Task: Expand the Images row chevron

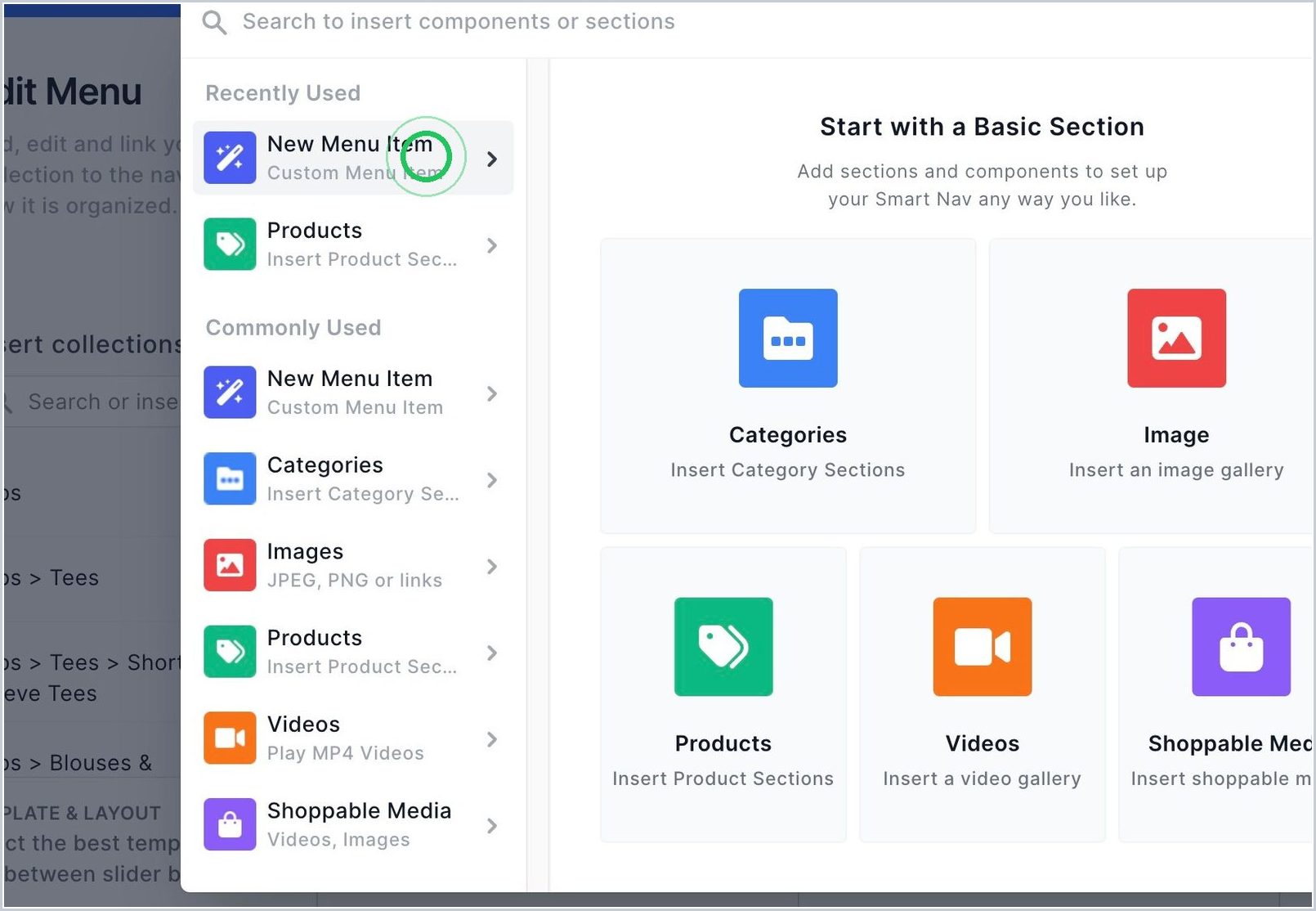Action: point(492,566)
